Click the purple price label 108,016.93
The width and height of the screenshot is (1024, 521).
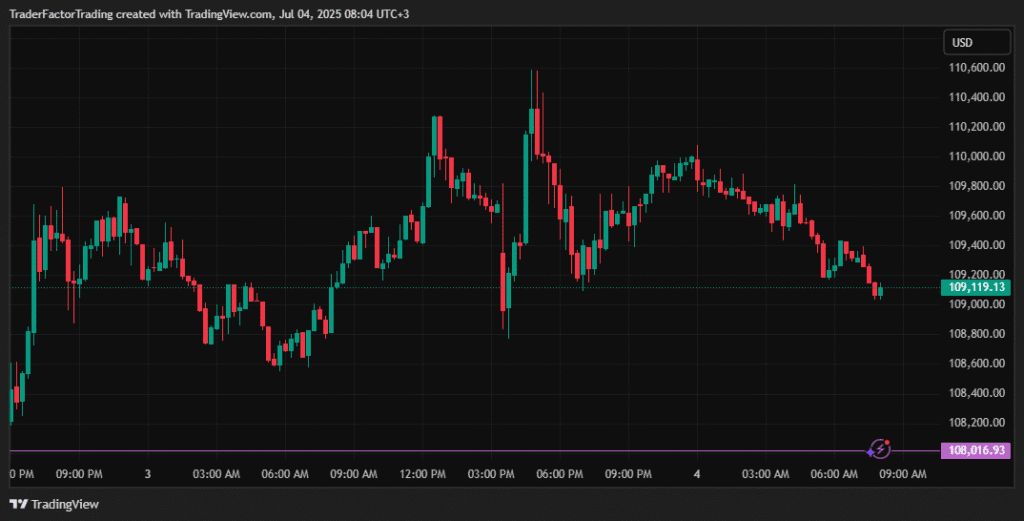[976, 450]
